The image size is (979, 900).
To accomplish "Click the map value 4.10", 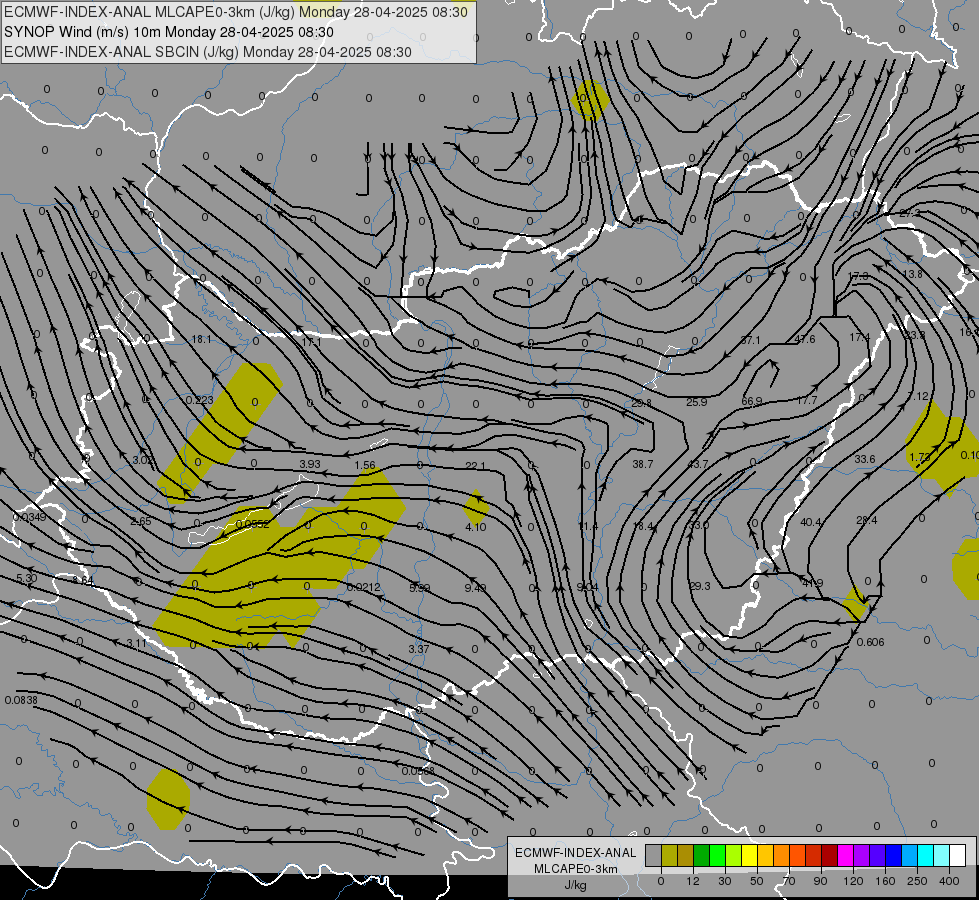I will click(476, 527).
